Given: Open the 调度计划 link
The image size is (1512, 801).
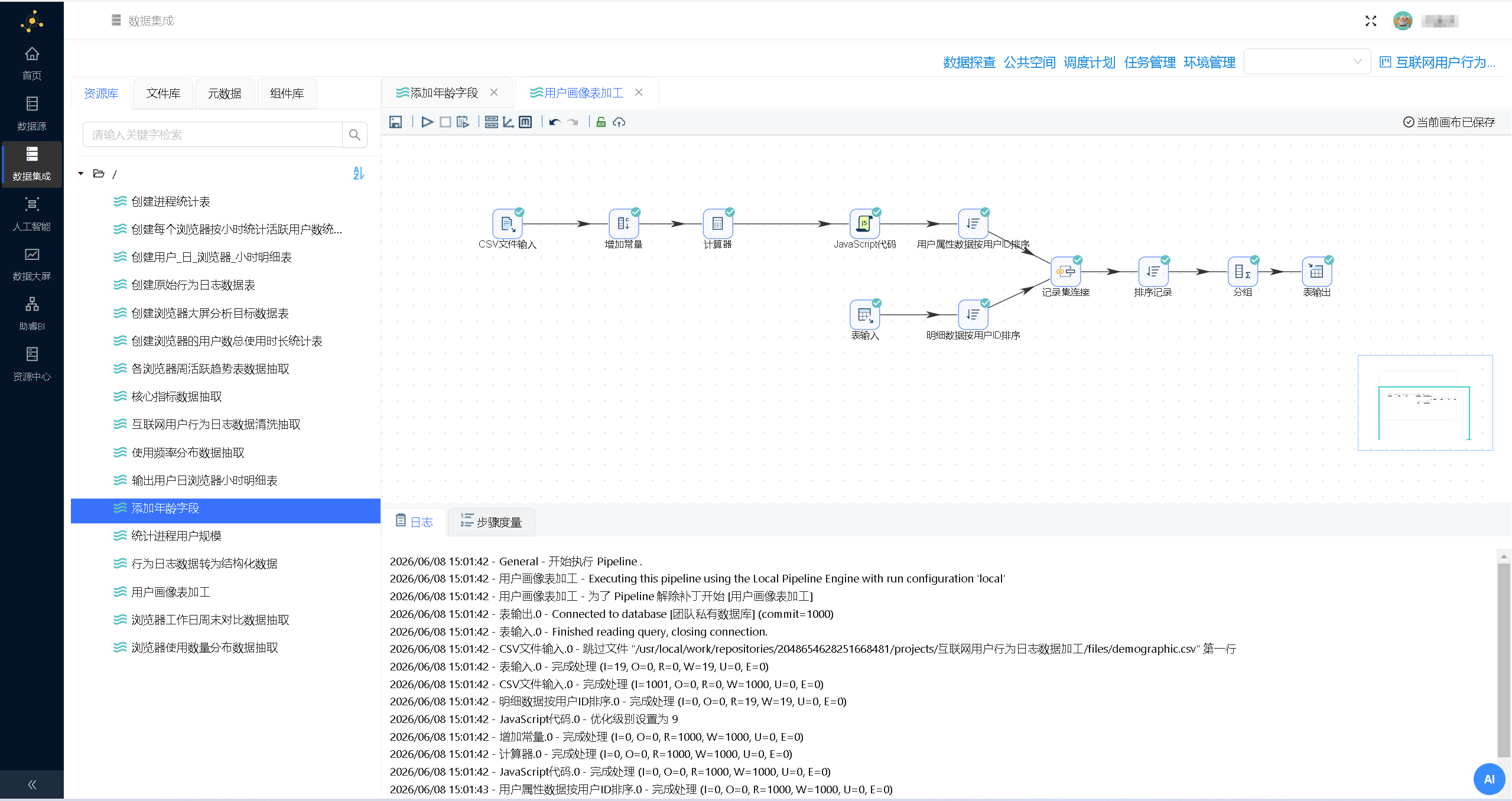Looking at the screenshot, I should click(1090, 62).
